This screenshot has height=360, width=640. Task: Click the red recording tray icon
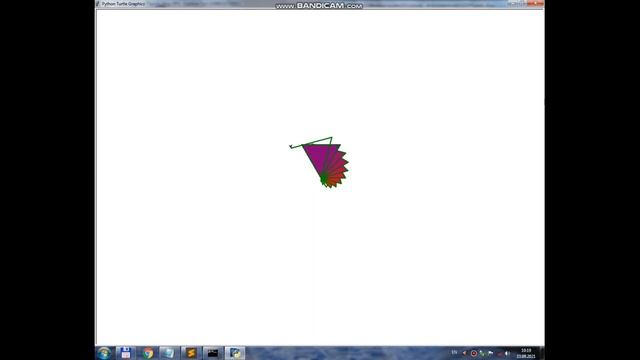click(473, 353)
